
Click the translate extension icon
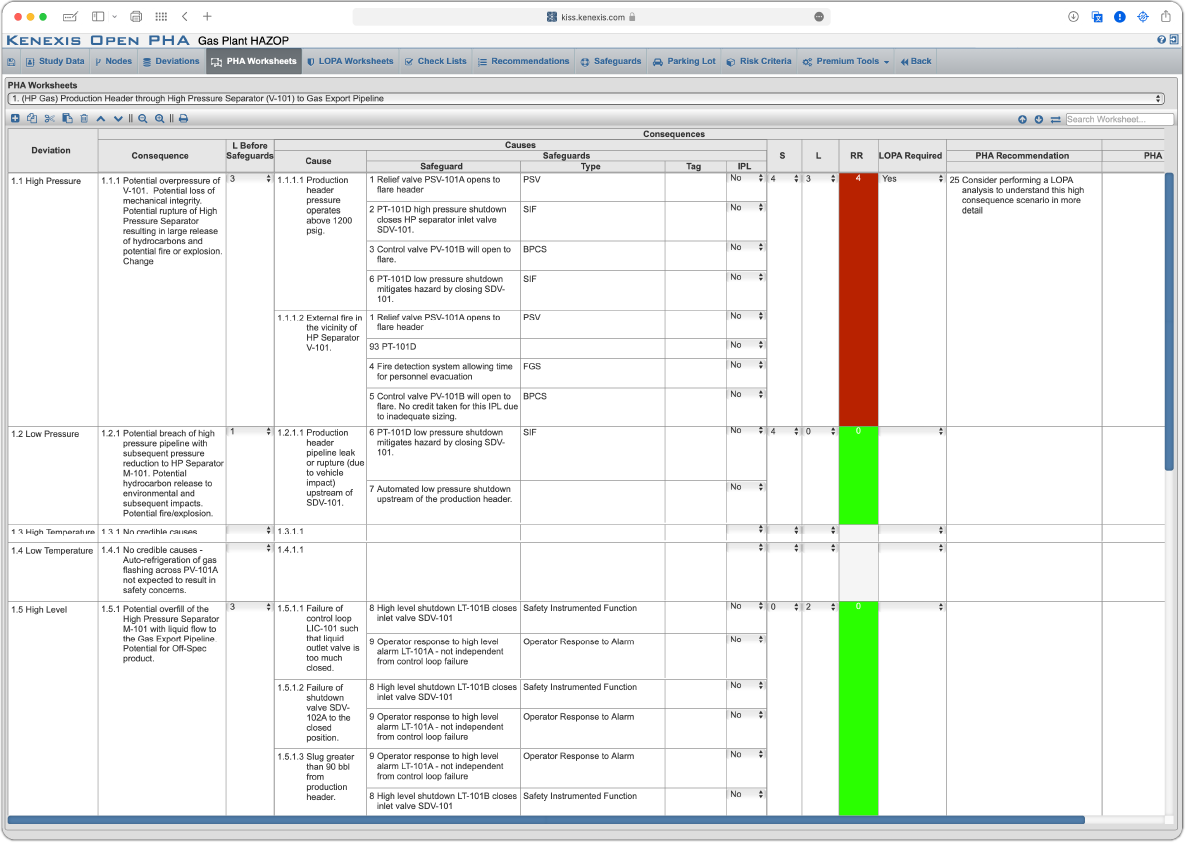1097,17
